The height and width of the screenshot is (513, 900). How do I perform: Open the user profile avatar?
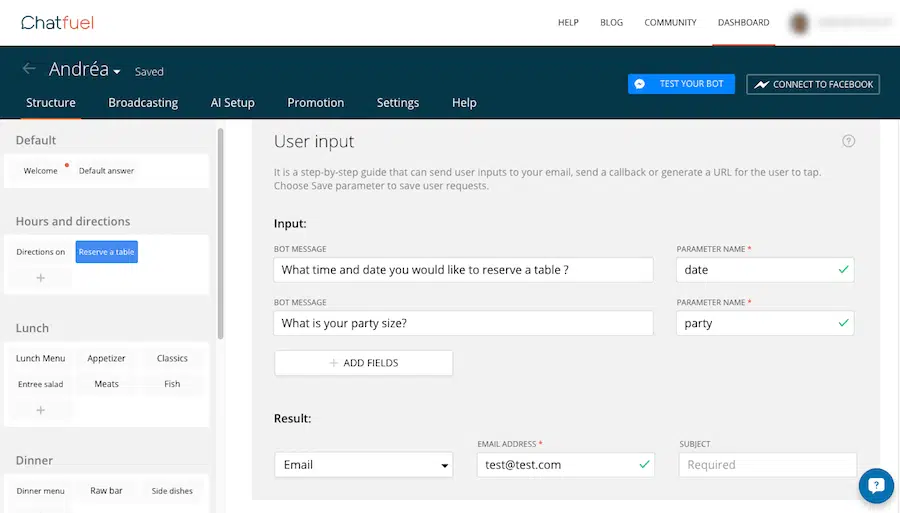[x=798, y=22]
